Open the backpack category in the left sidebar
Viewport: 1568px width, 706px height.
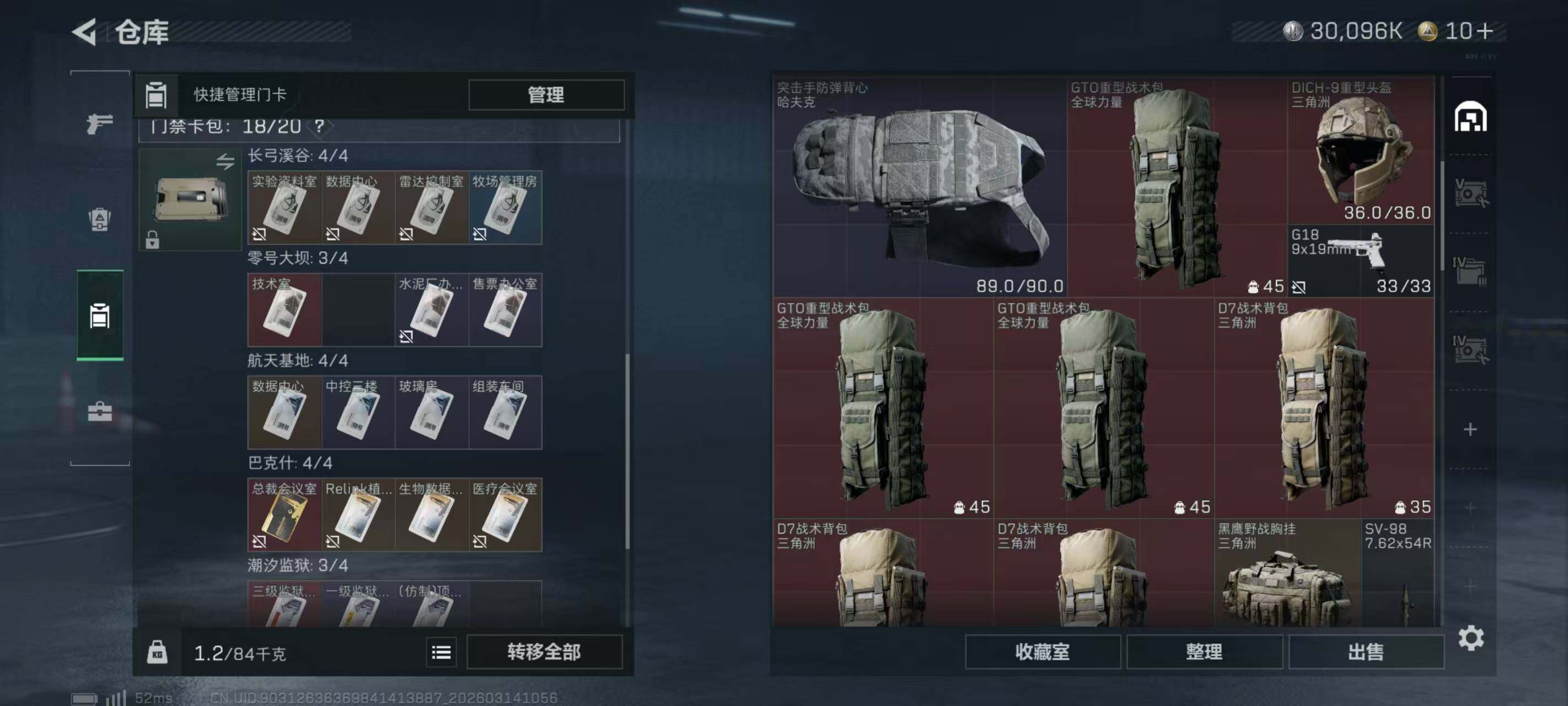(x=100, y=220)
